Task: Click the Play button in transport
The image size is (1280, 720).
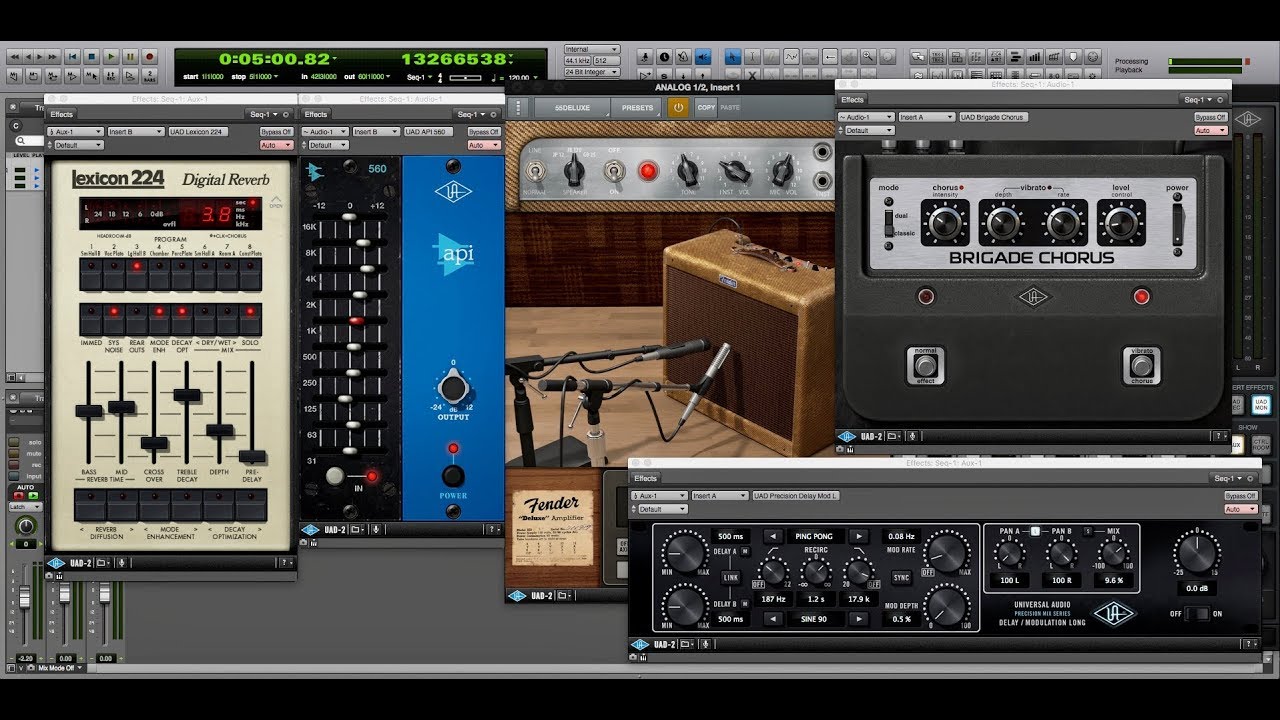Action: 111,57
